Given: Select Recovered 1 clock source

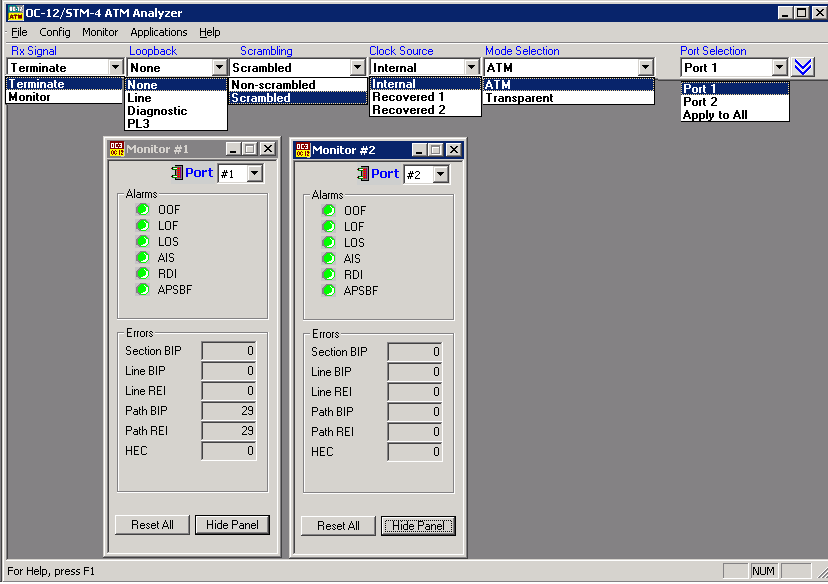Looking at the screenshot, I should (x=425, y=97).
